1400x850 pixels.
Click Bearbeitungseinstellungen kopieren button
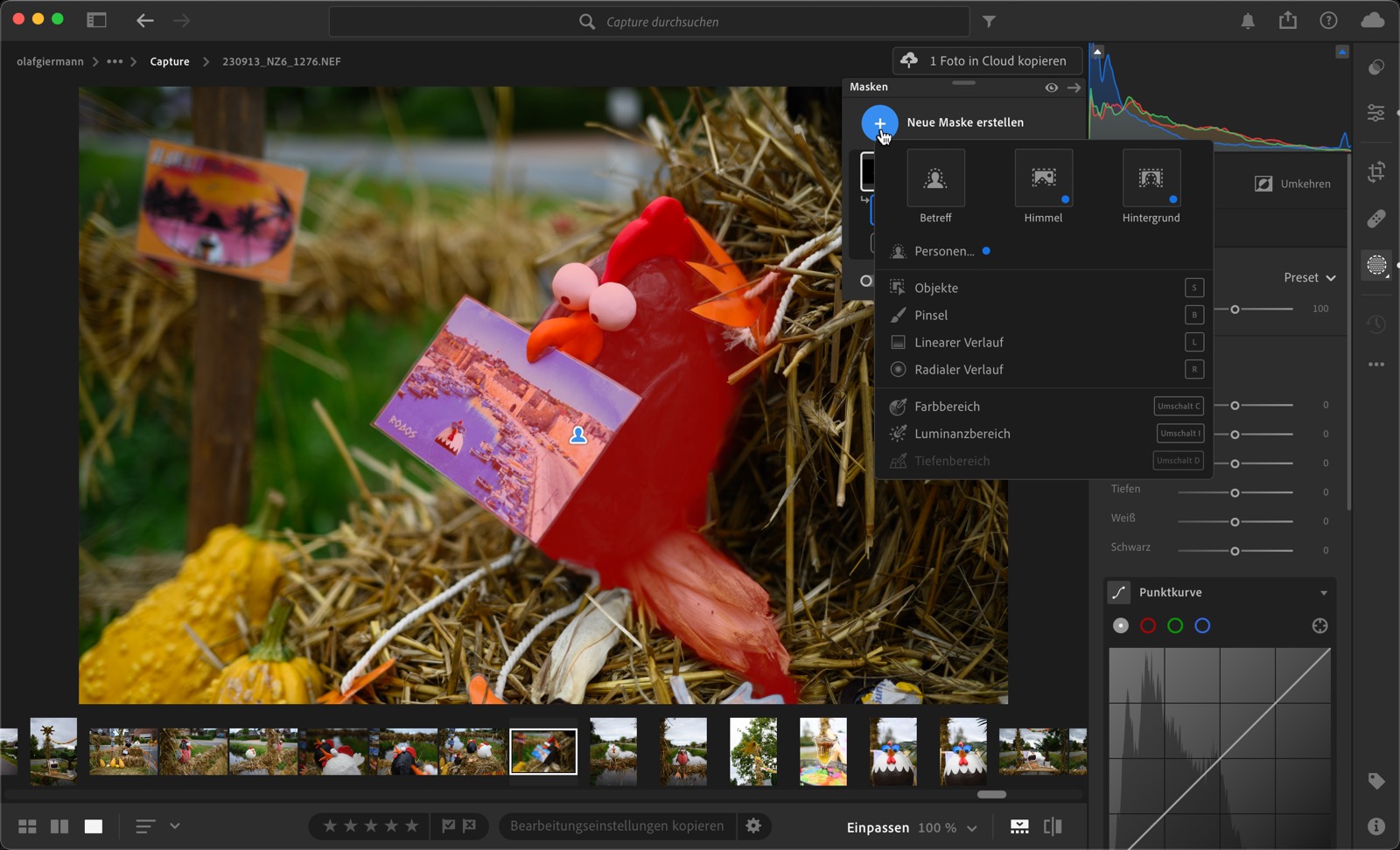point(617,826)
